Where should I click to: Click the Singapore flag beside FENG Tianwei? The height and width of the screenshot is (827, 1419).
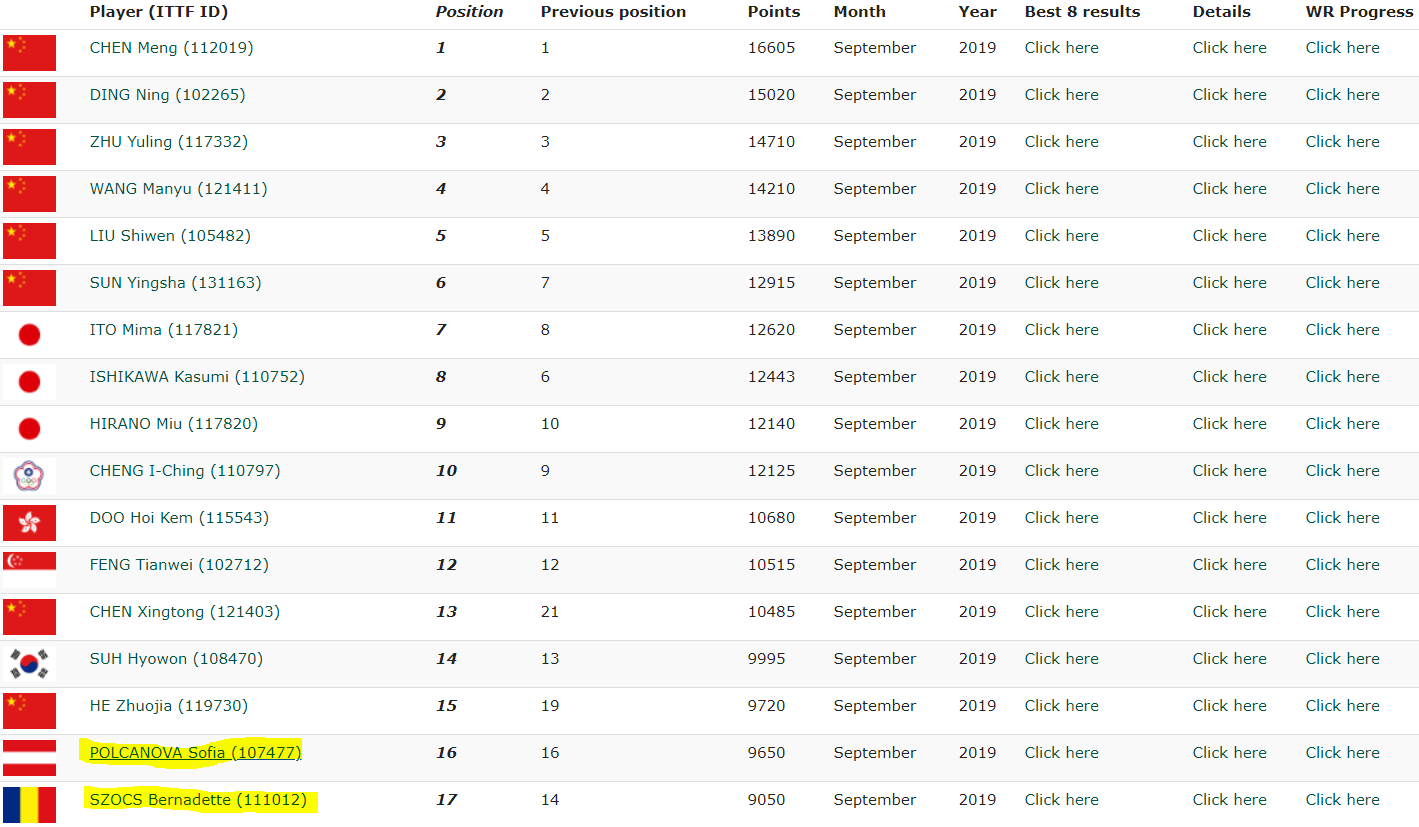[29, 570]
